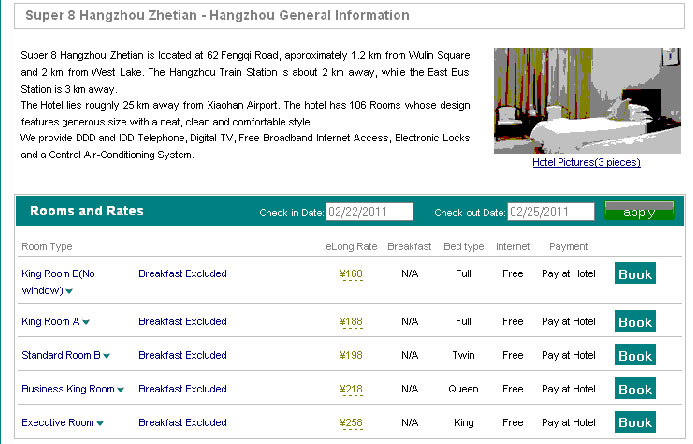The height and width of the screenshot is (444, 693).
Task: Click the Rooms and Rates heading
Action: pos(87,211)
